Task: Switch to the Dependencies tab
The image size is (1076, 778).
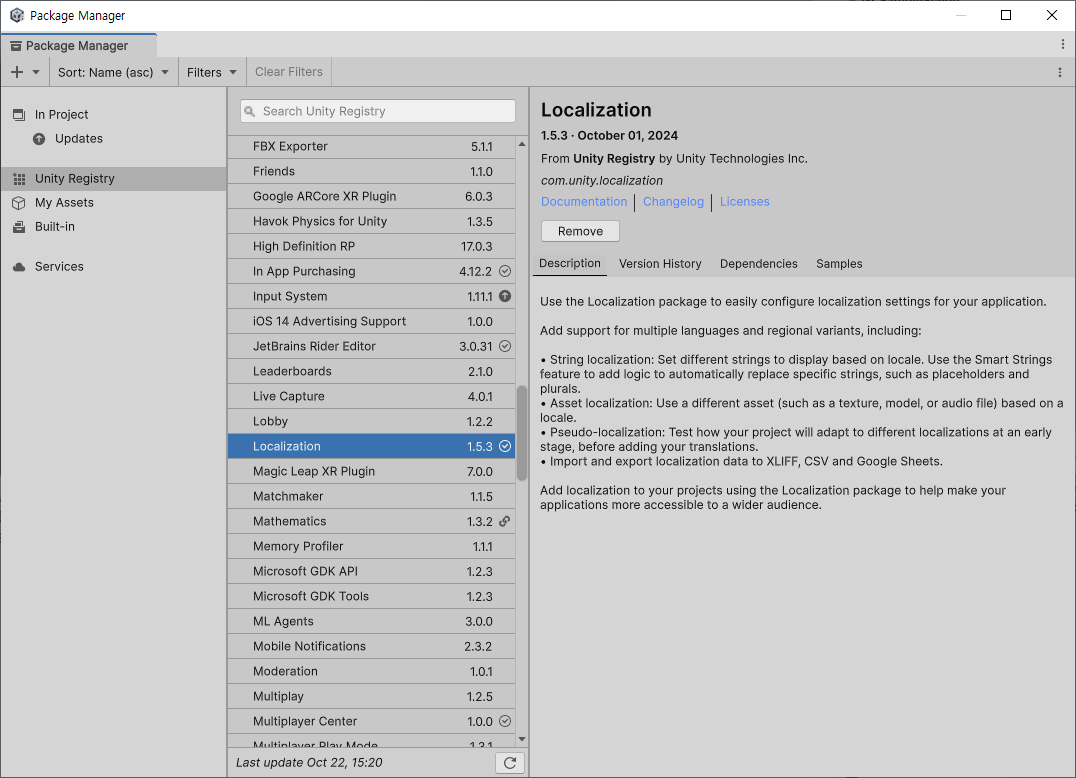Action: pos(759,264)
